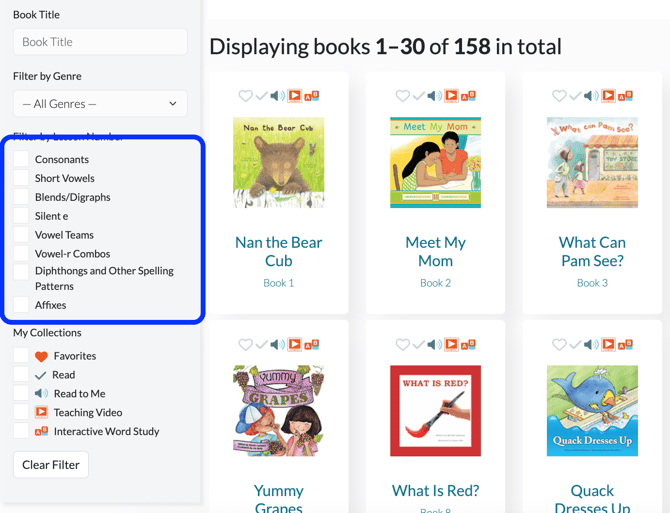Open word study icon for Meet My Mom
Viewport: 670px width, 513px height.
tap(468, 96)
